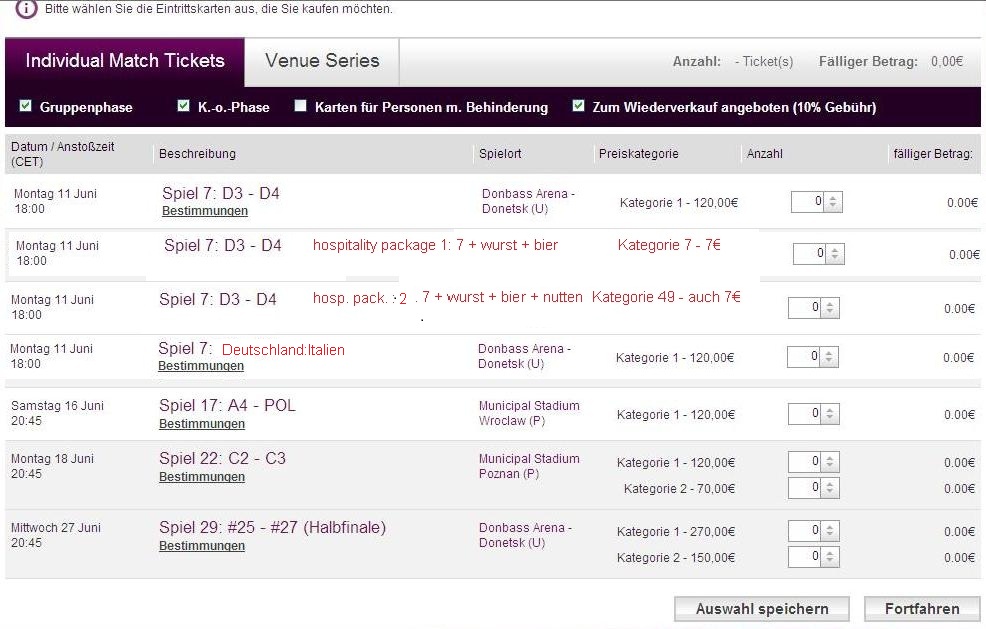The width and height of the screenshot is (986, 629).
Task: Open Bestimmungen link for Spiel 17: A4 - POL
Action: 201,423
